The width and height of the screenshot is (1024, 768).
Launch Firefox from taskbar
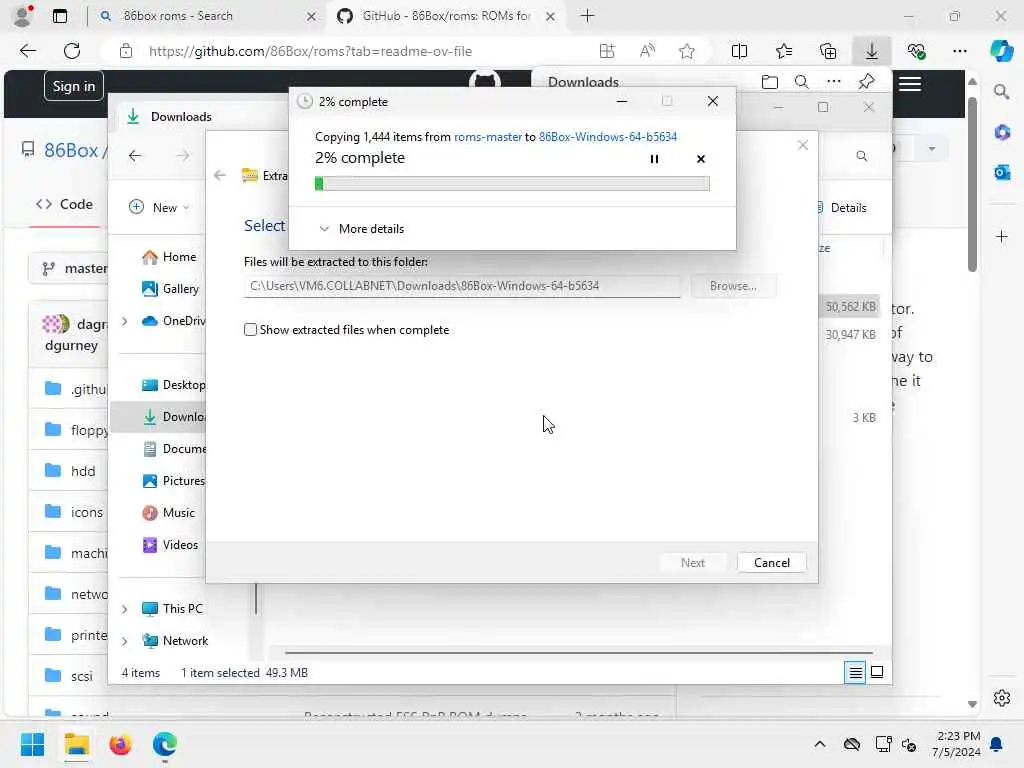(x=120, y=744)
